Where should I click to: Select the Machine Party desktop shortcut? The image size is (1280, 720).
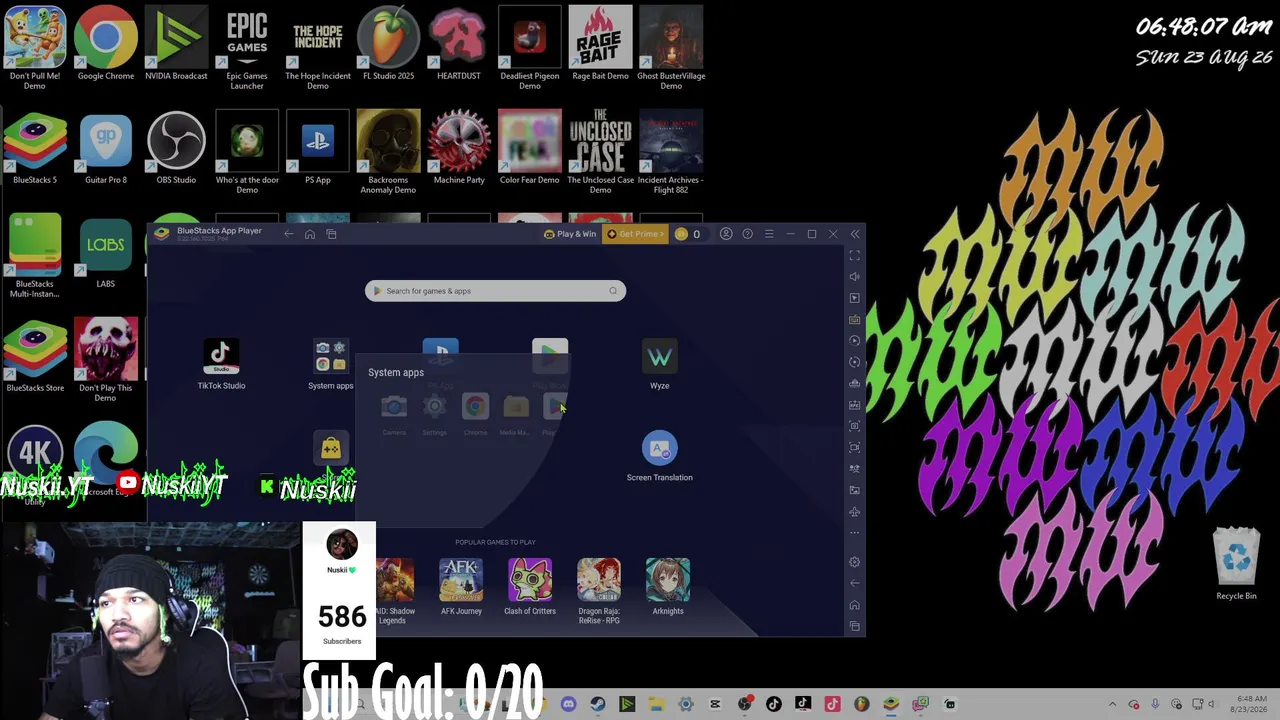click(459, 148)
